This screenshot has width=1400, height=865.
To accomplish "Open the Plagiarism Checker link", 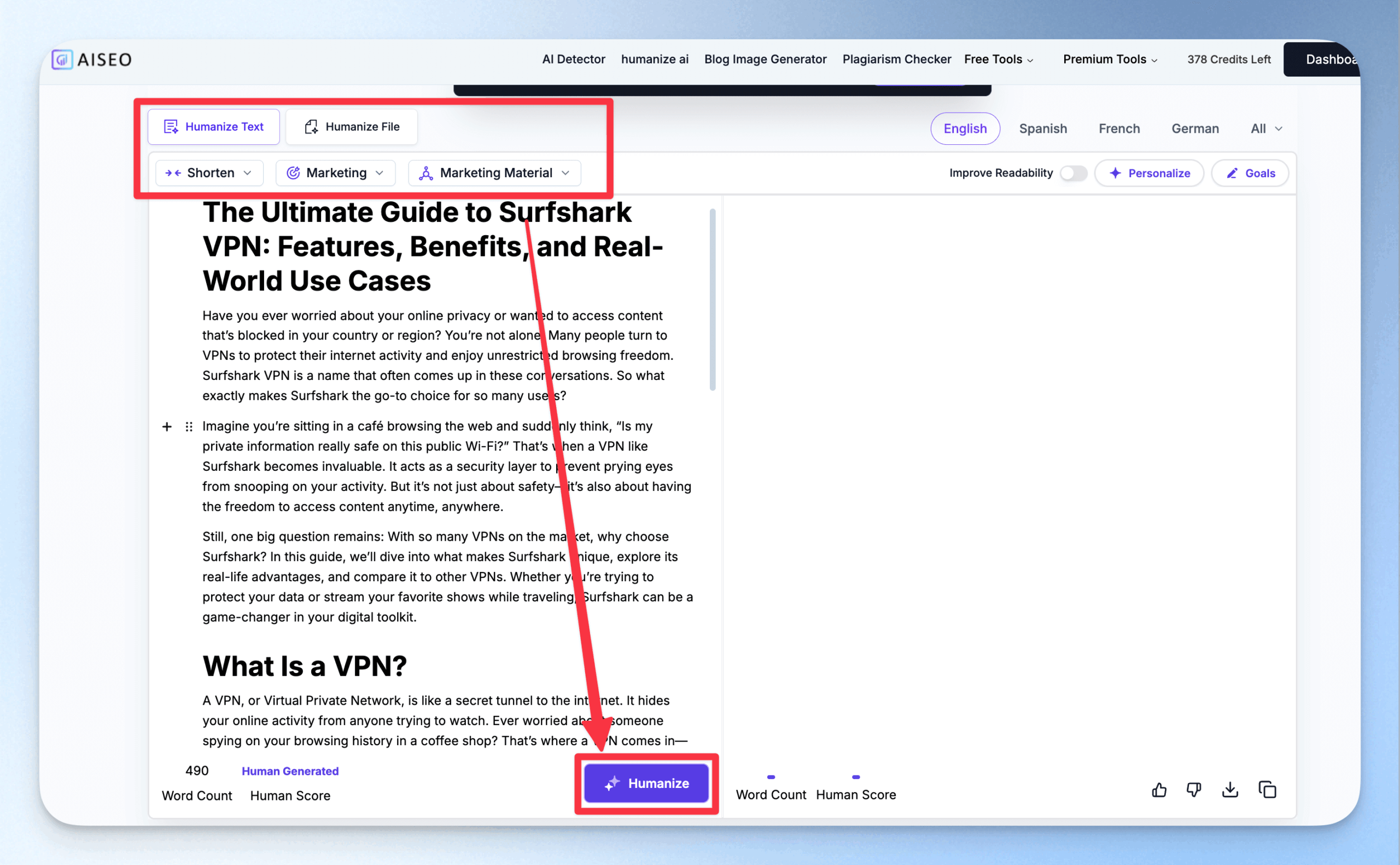I will point(896,60).
